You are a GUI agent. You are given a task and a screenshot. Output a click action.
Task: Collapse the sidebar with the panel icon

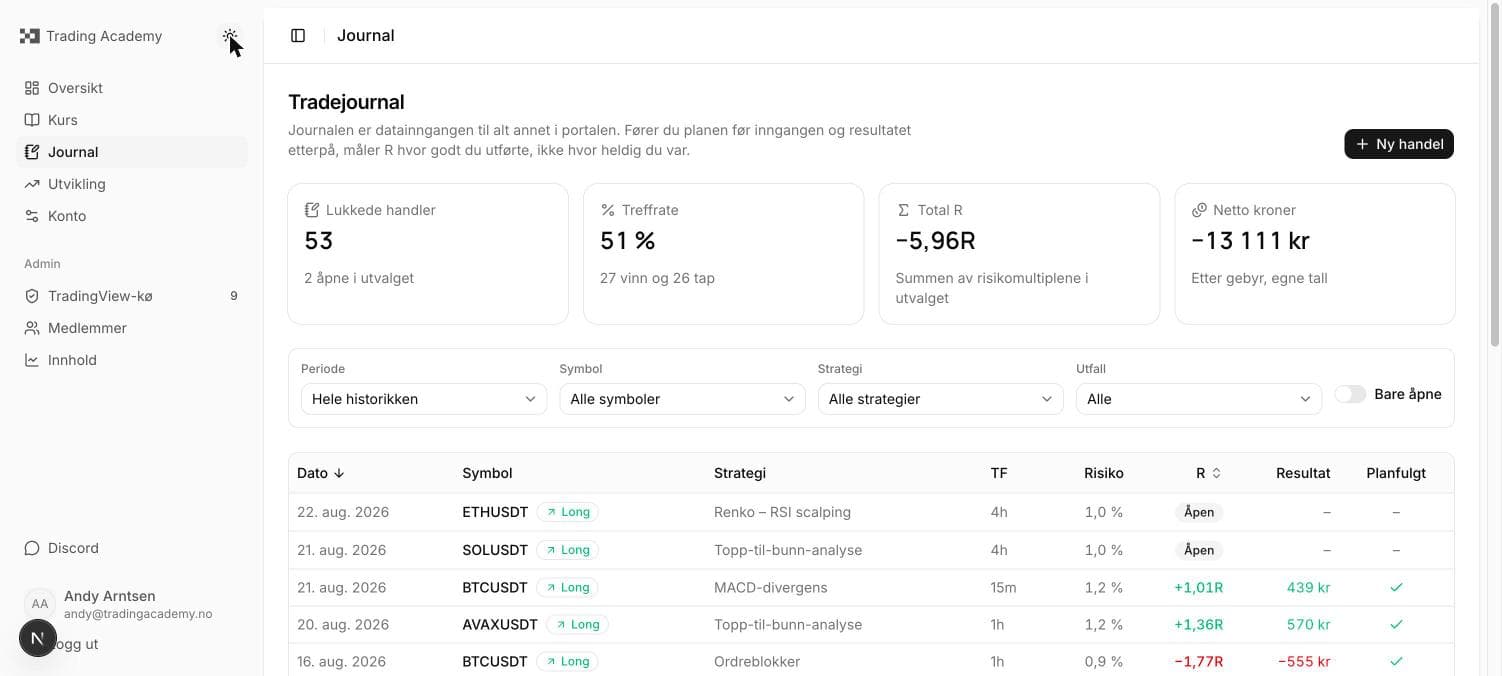298,36
